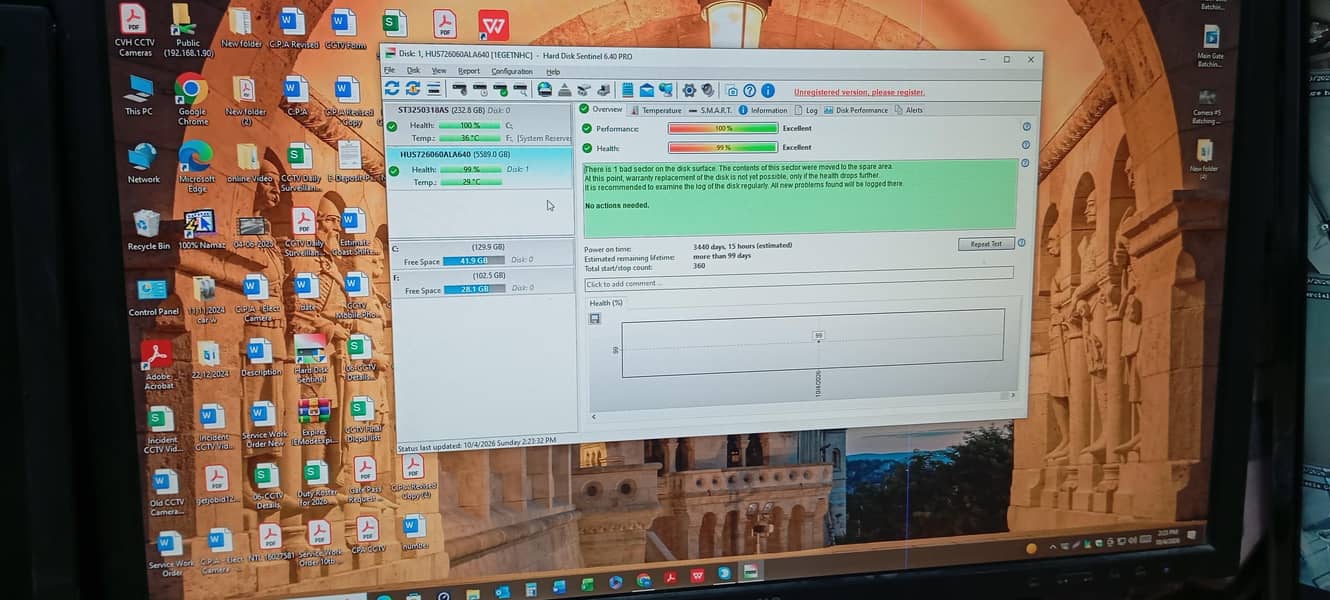The image size is (1330, 600).
Task: Open Google Chrome desktop shortcut
Action: pos(192,99)
